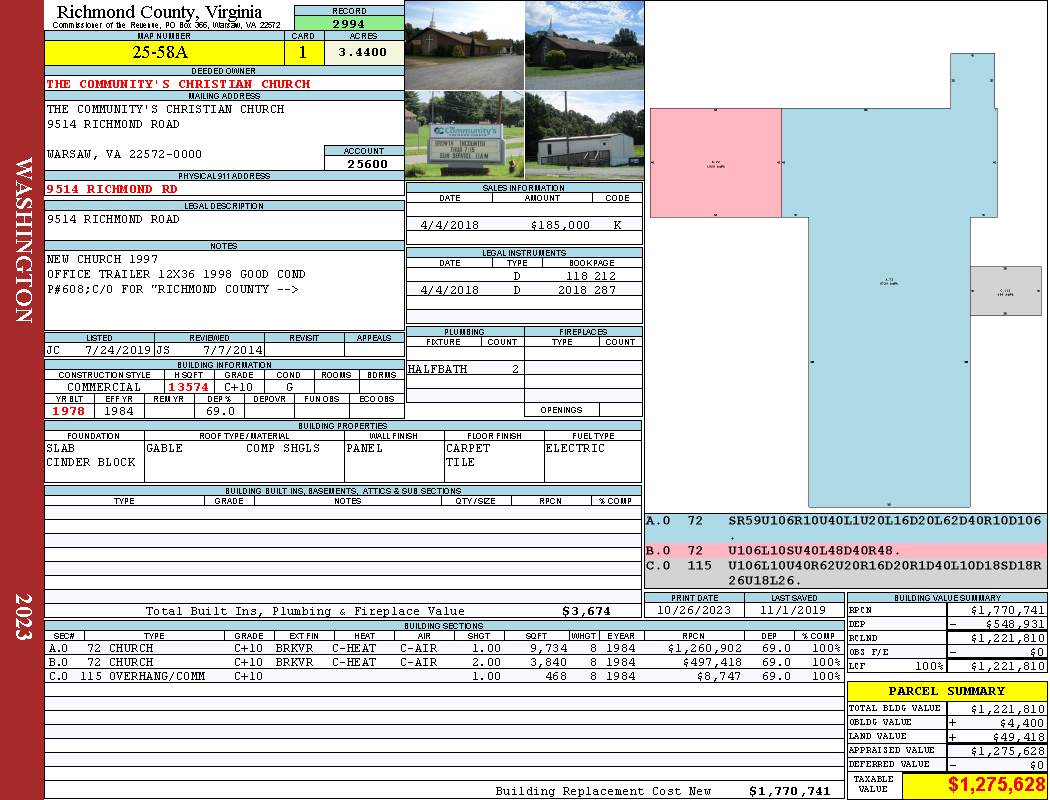Screen dimensions: 1050x800
Task: Click the red H SQFT value 13574
Action: (188, 387)
